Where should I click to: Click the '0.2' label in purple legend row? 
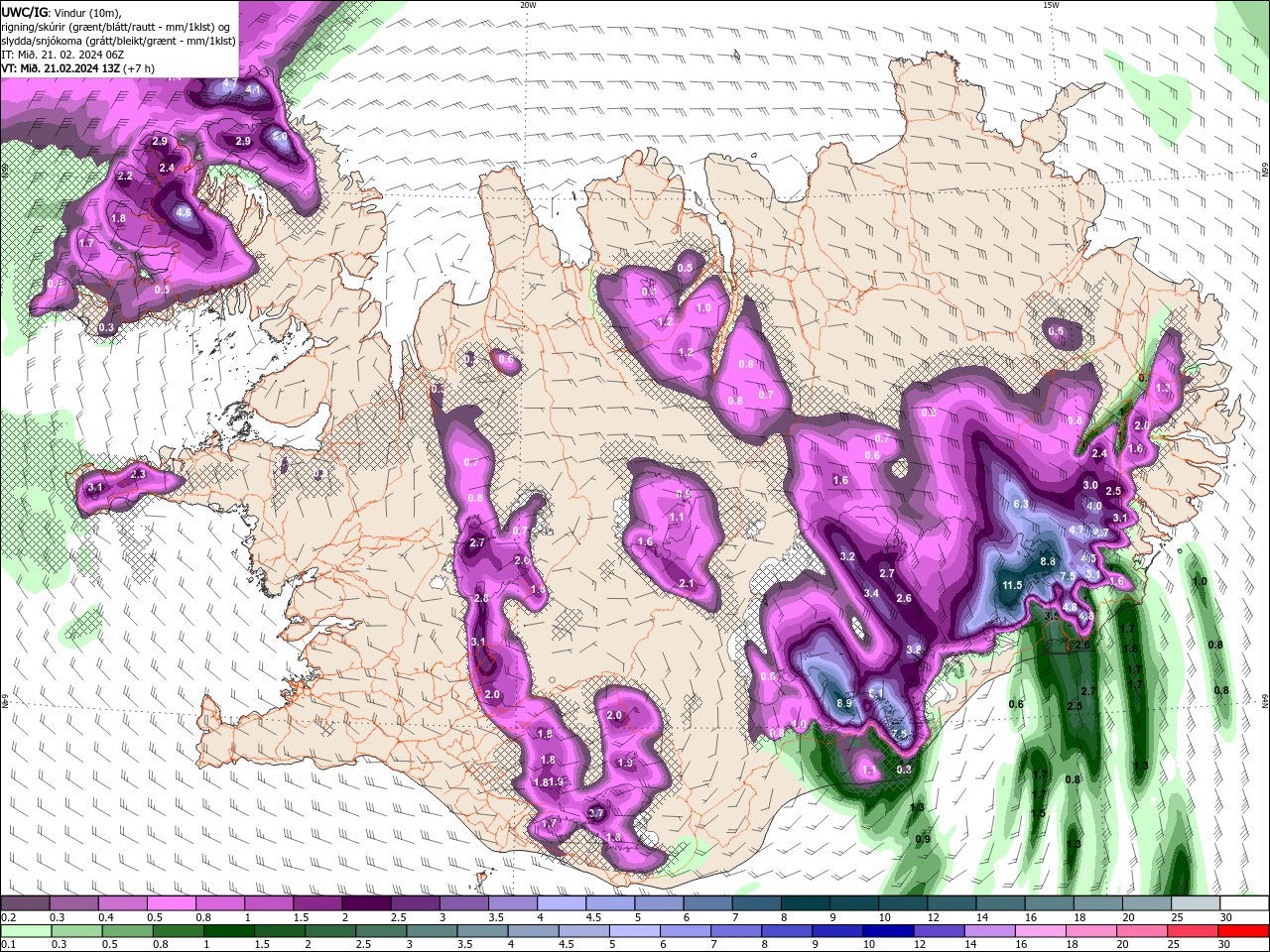8,917
